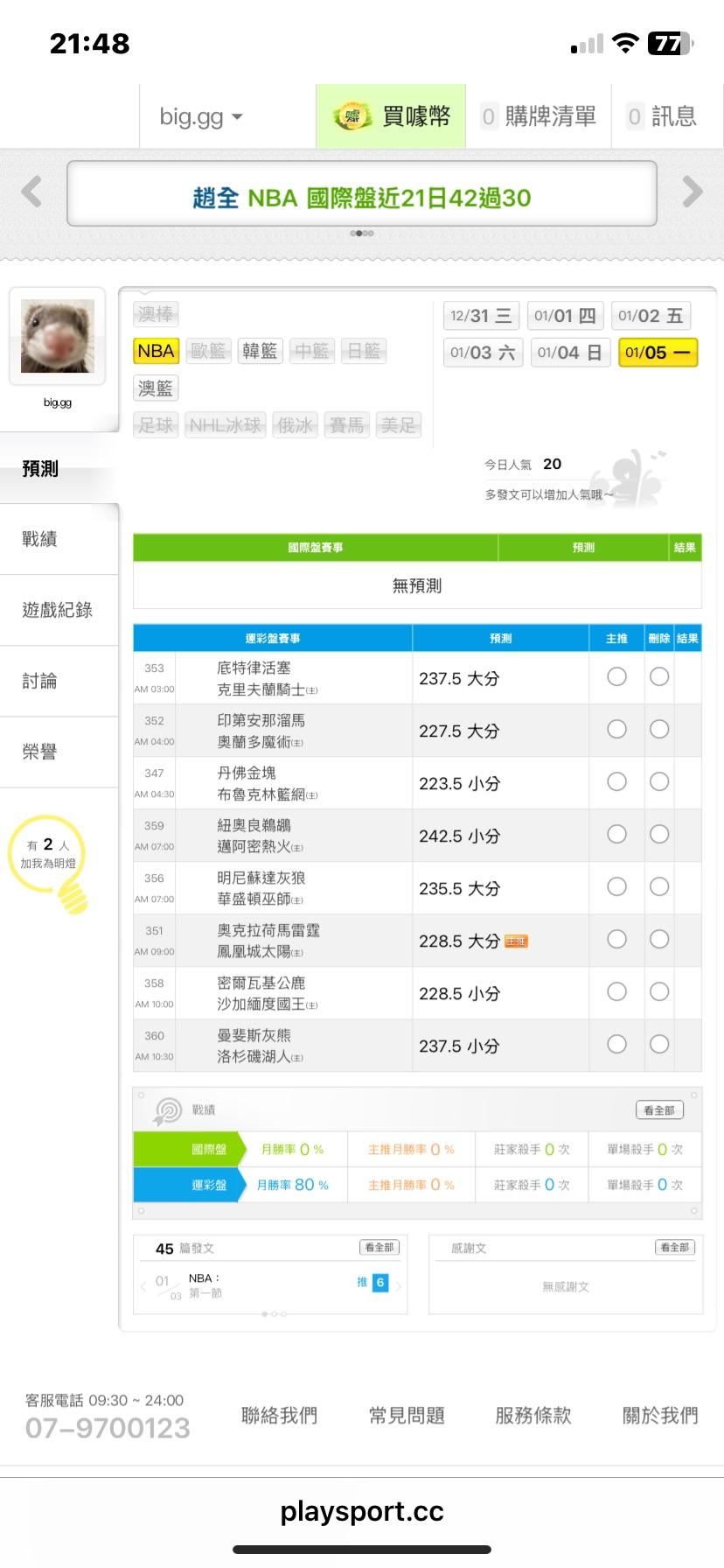
Task: Switch to the 韓籃 league tab
Action: click(260, 351)
